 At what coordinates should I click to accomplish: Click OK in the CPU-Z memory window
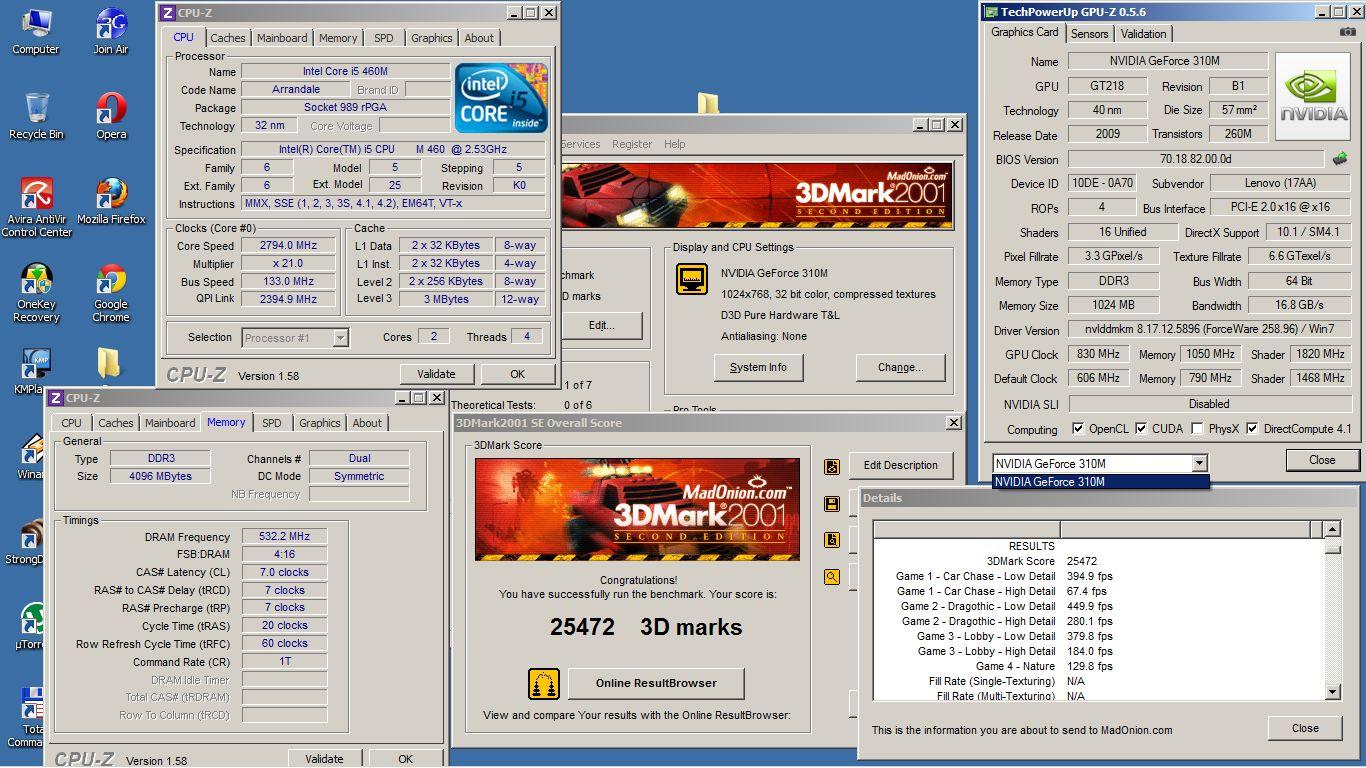coord(405,759)
